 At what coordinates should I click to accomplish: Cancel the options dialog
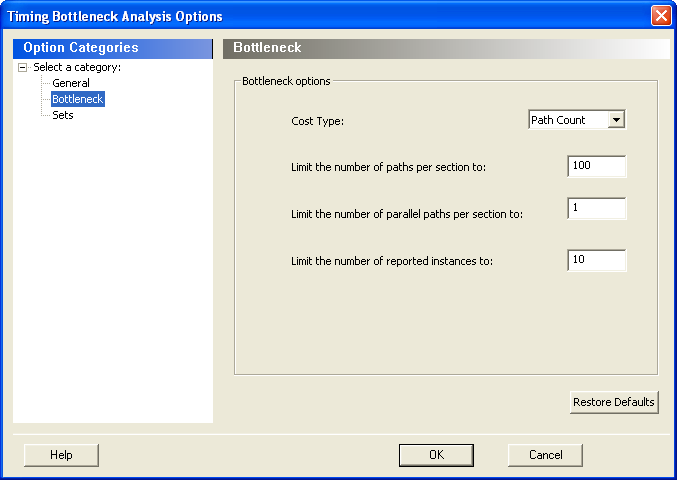point(545,455)
